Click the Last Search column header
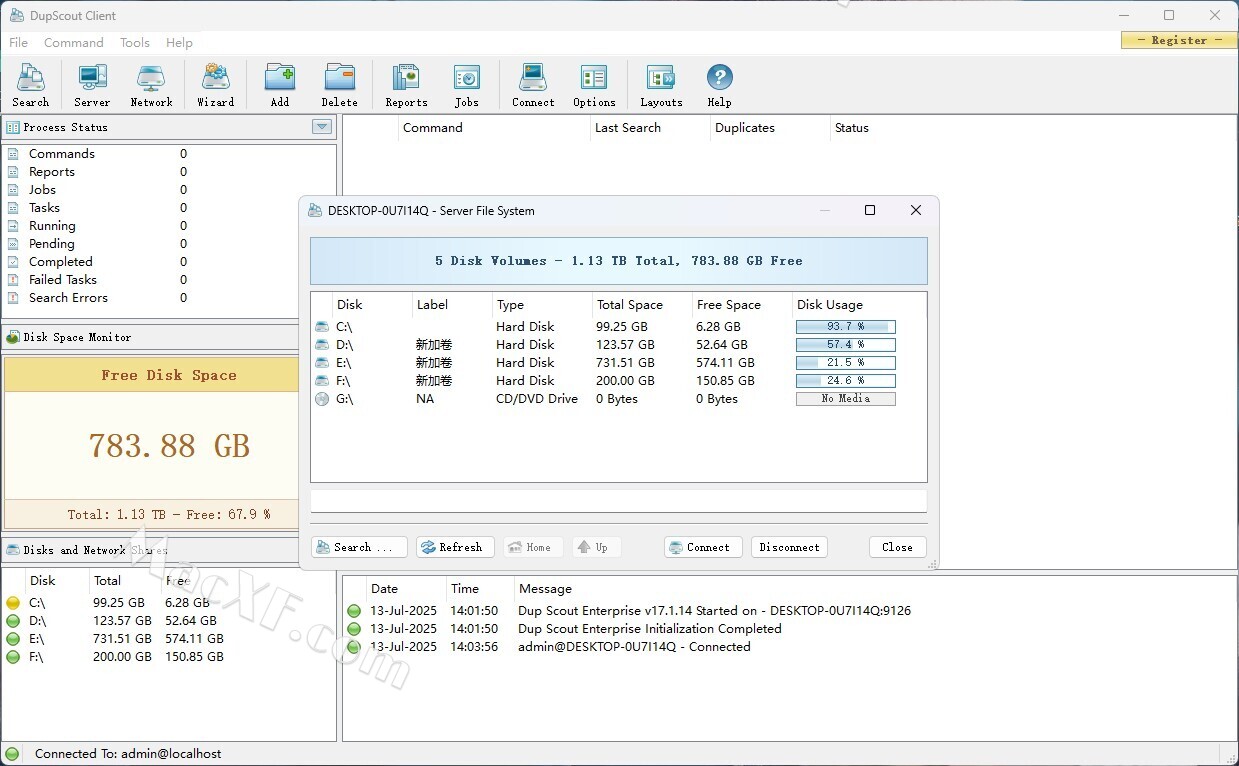The image size is (1239, 766). coord(650,128)
